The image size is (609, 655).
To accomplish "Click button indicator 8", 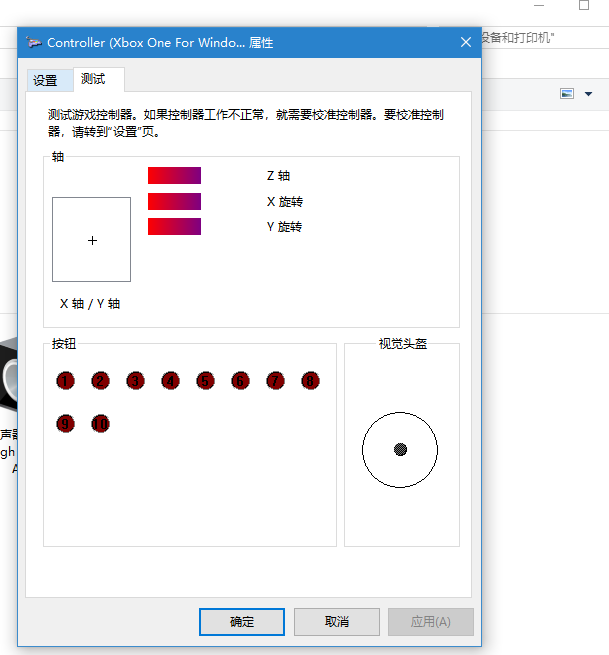I will [310, 381].
